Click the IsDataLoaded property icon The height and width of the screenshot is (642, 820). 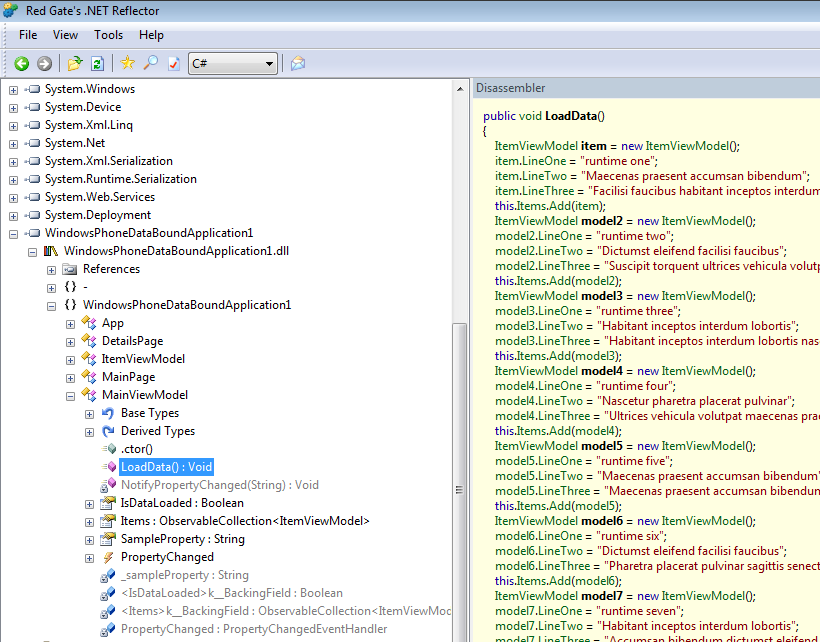click(x=108, y=503)
